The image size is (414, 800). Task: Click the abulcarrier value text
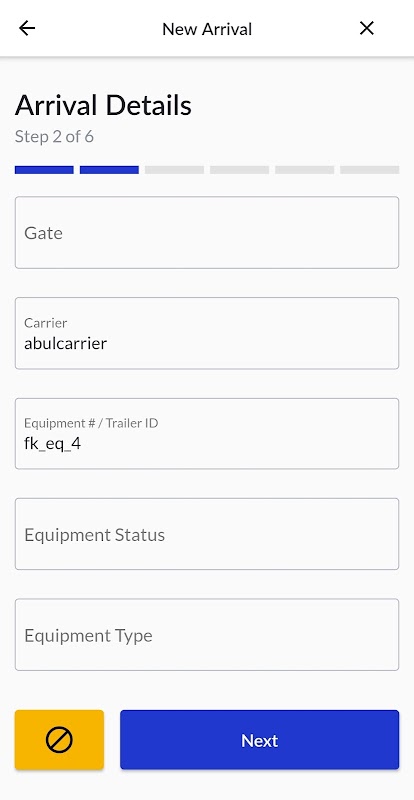tap(65, 343)
